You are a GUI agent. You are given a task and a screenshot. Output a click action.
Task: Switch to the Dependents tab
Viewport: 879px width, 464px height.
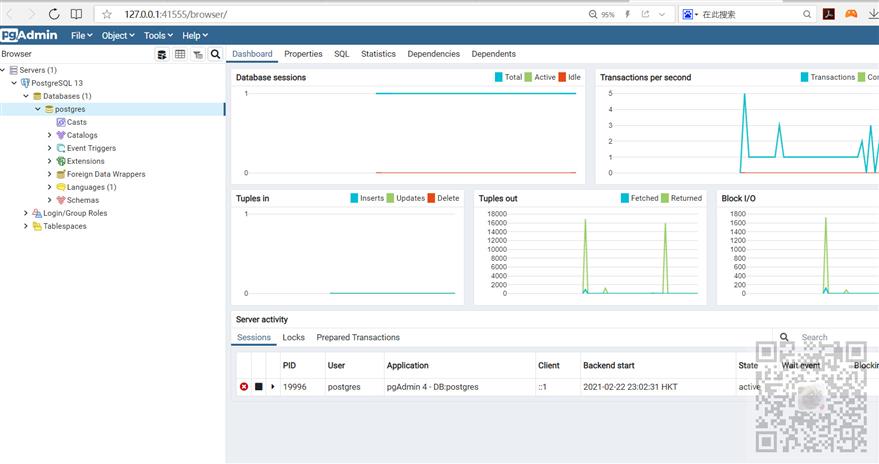[x=493, y=54]
